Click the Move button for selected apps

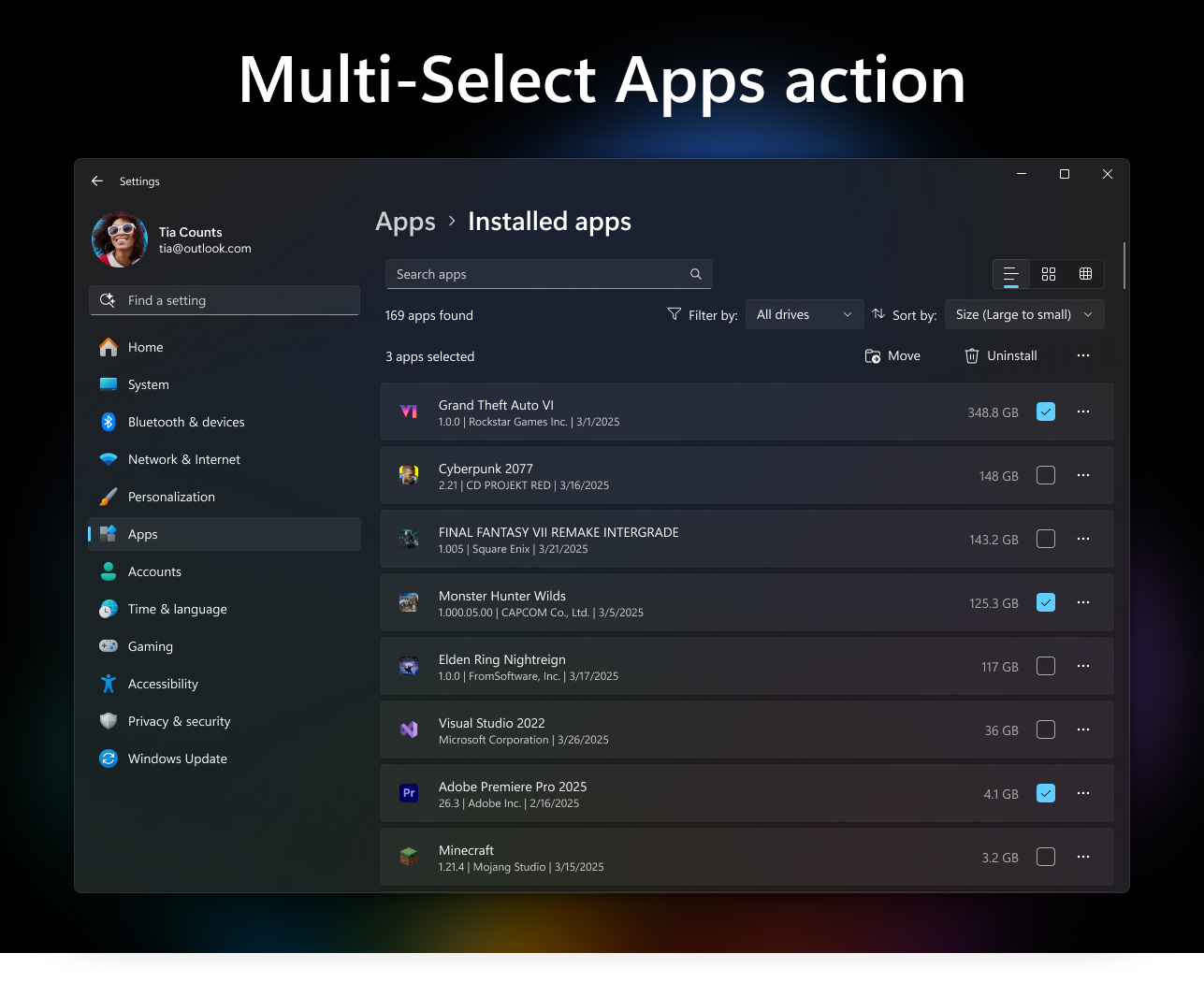[892, 355]
